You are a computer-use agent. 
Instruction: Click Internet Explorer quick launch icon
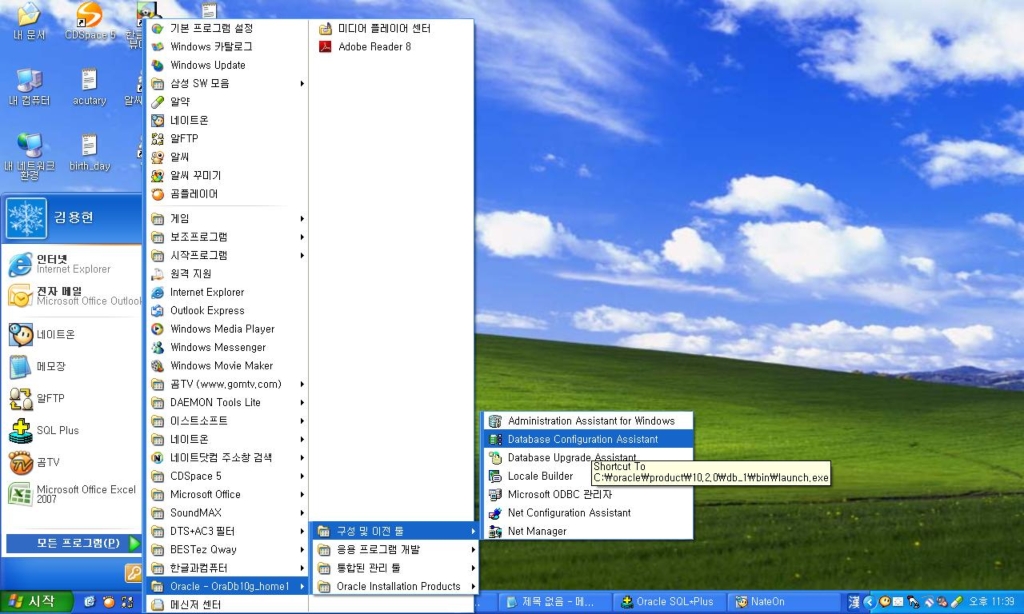click(89, 602)
